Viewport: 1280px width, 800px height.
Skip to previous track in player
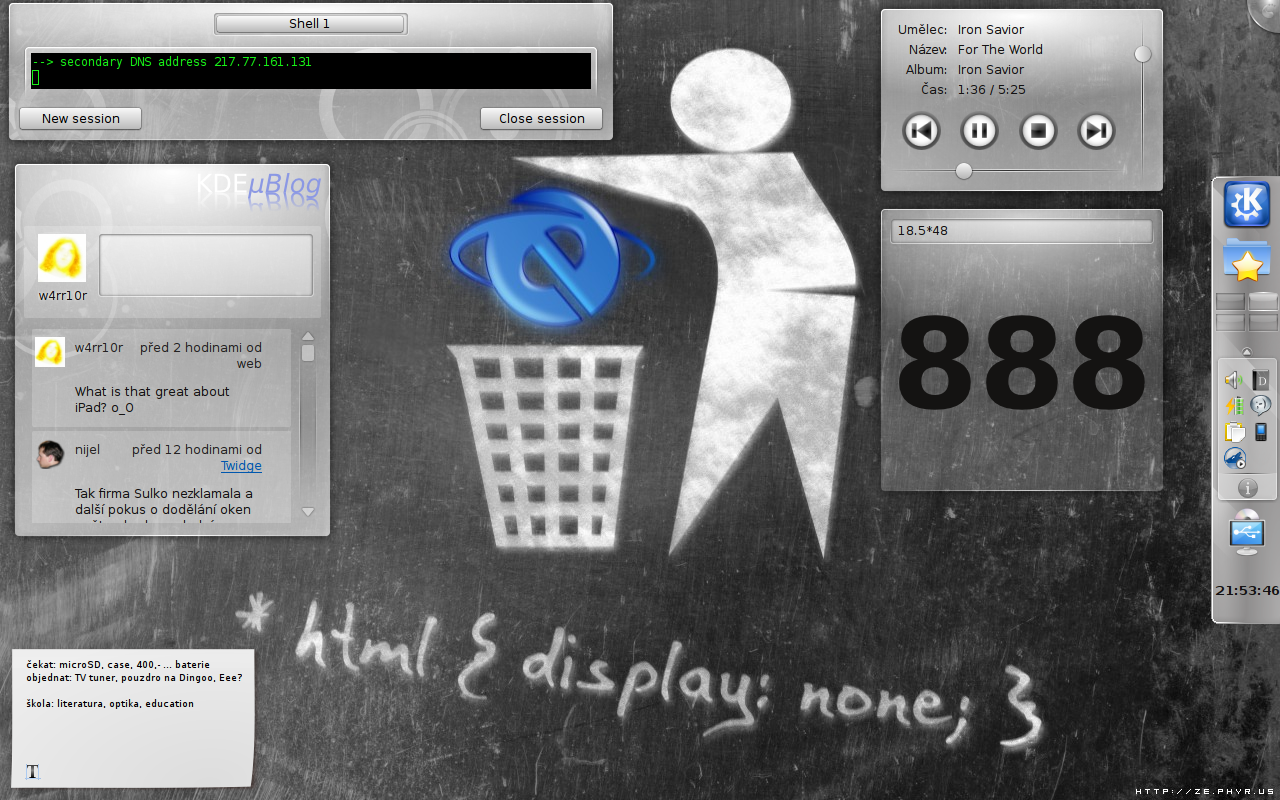point(921,130)
